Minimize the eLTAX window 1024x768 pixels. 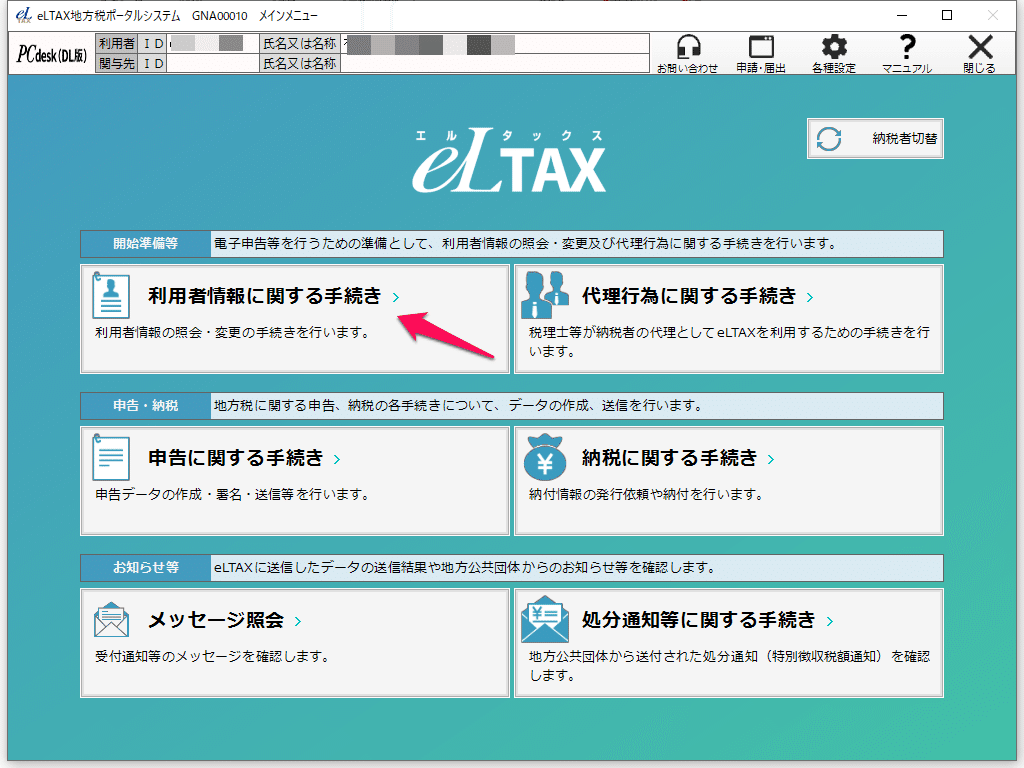pos(902,15)
